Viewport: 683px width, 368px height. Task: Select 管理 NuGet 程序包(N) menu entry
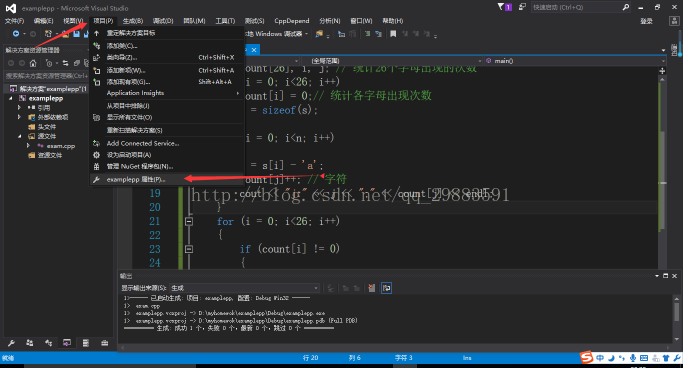tap(167, 166)
